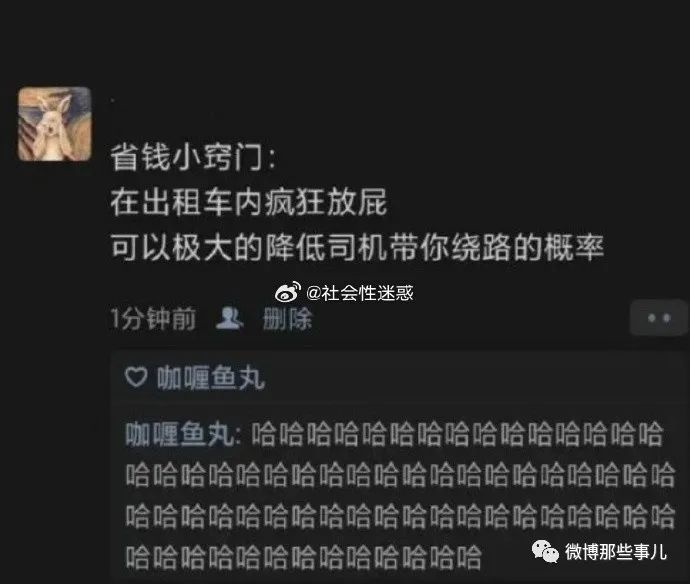The height and width of the screenshot is (584, 690).
Task: Reply to the 哈哈哈 comment's first line
Action: pos(457,434)
